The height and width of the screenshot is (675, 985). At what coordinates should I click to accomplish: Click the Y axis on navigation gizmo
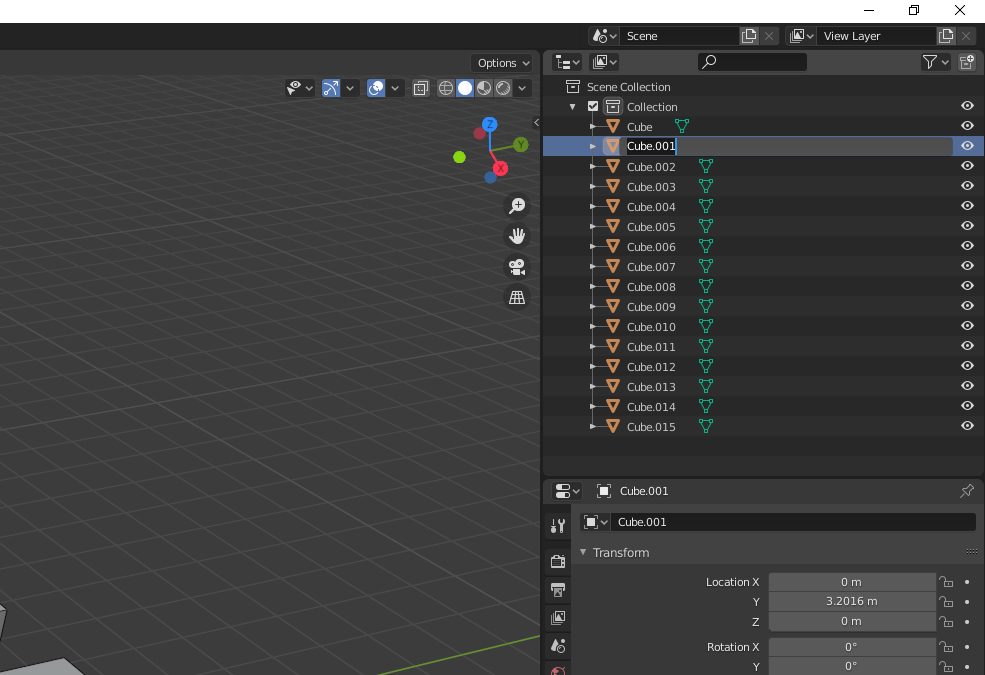(521, 145)
